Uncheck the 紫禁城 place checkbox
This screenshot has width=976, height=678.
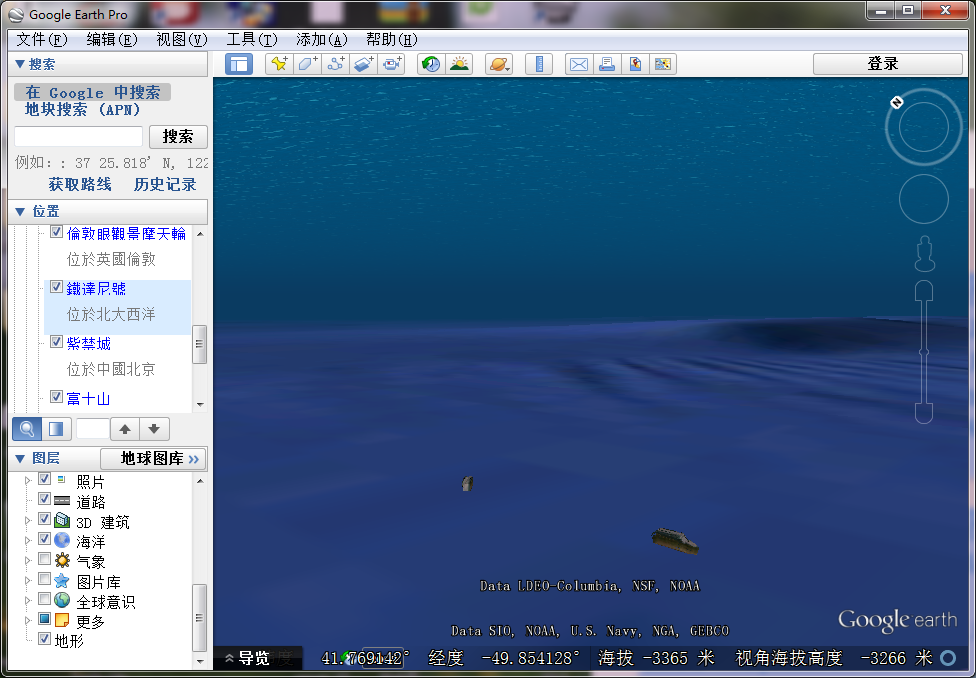click(57, 342)
